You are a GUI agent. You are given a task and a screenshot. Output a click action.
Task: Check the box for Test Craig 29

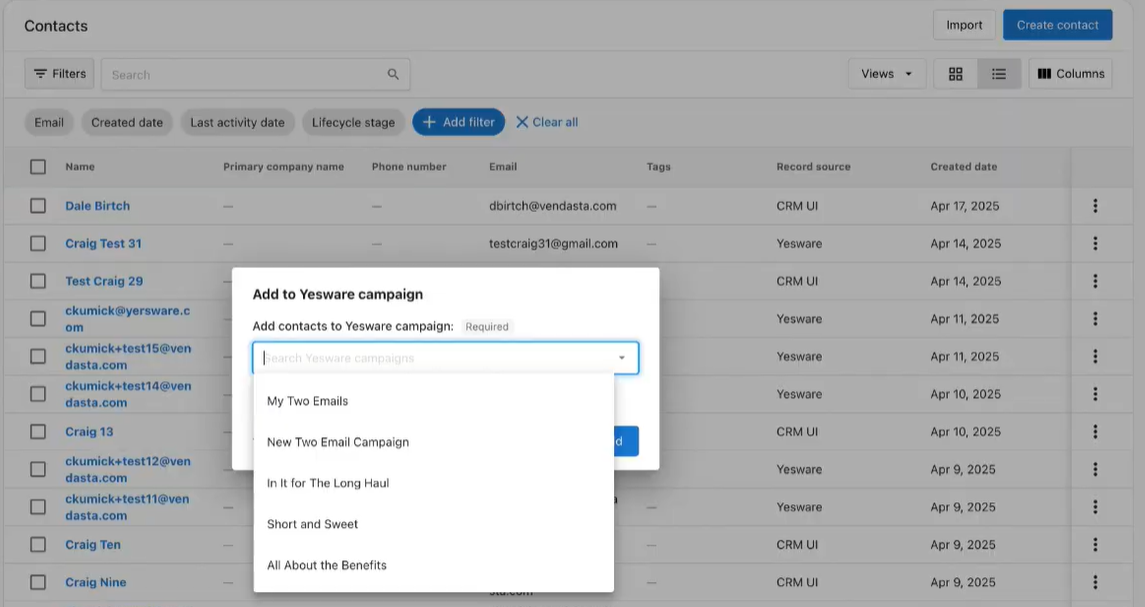38,281
